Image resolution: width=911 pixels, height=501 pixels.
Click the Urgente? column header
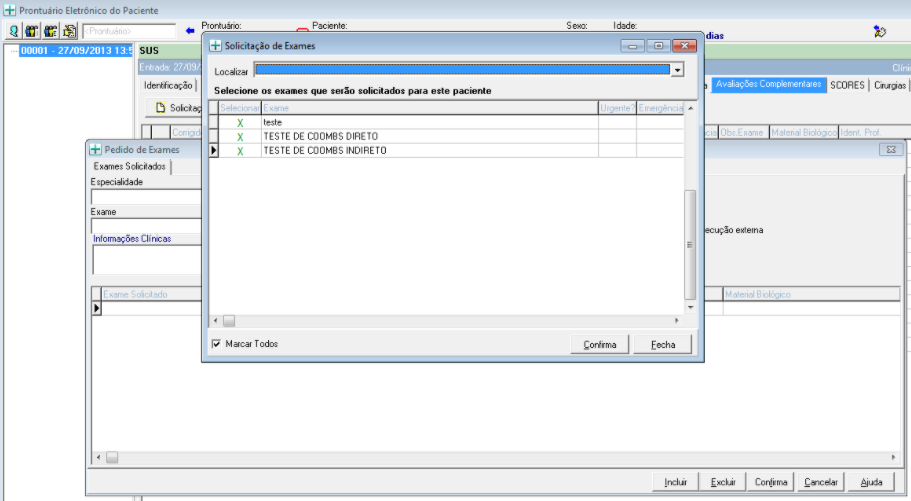pos(618,108)
